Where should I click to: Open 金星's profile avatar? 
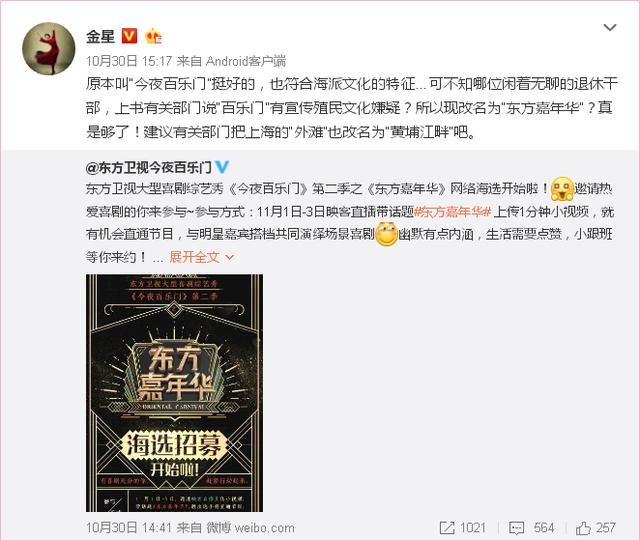pyautogui.click(x=49, y=49)
